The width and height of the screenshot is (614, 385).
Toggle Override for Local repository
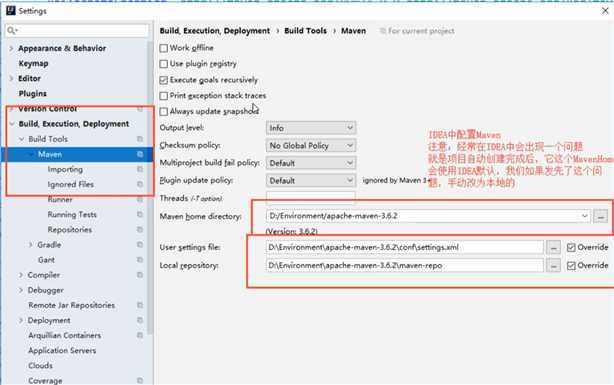[571, 266]
